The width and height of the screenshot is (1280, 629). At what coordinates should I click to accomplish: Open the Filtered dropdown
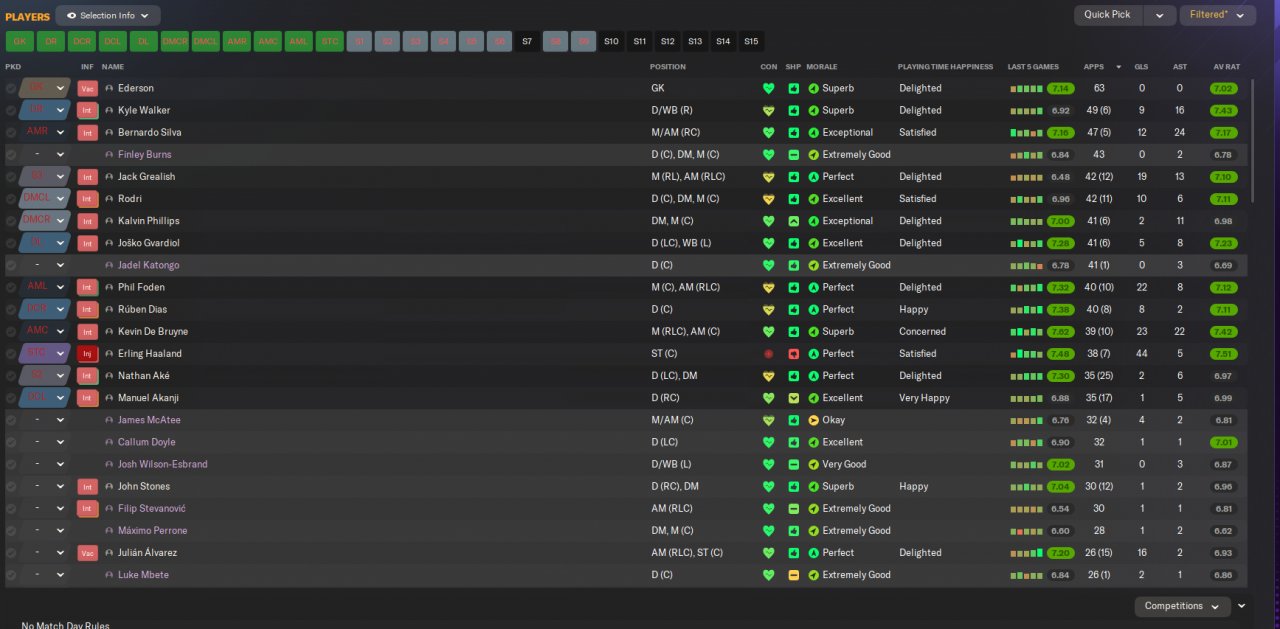1217,16
